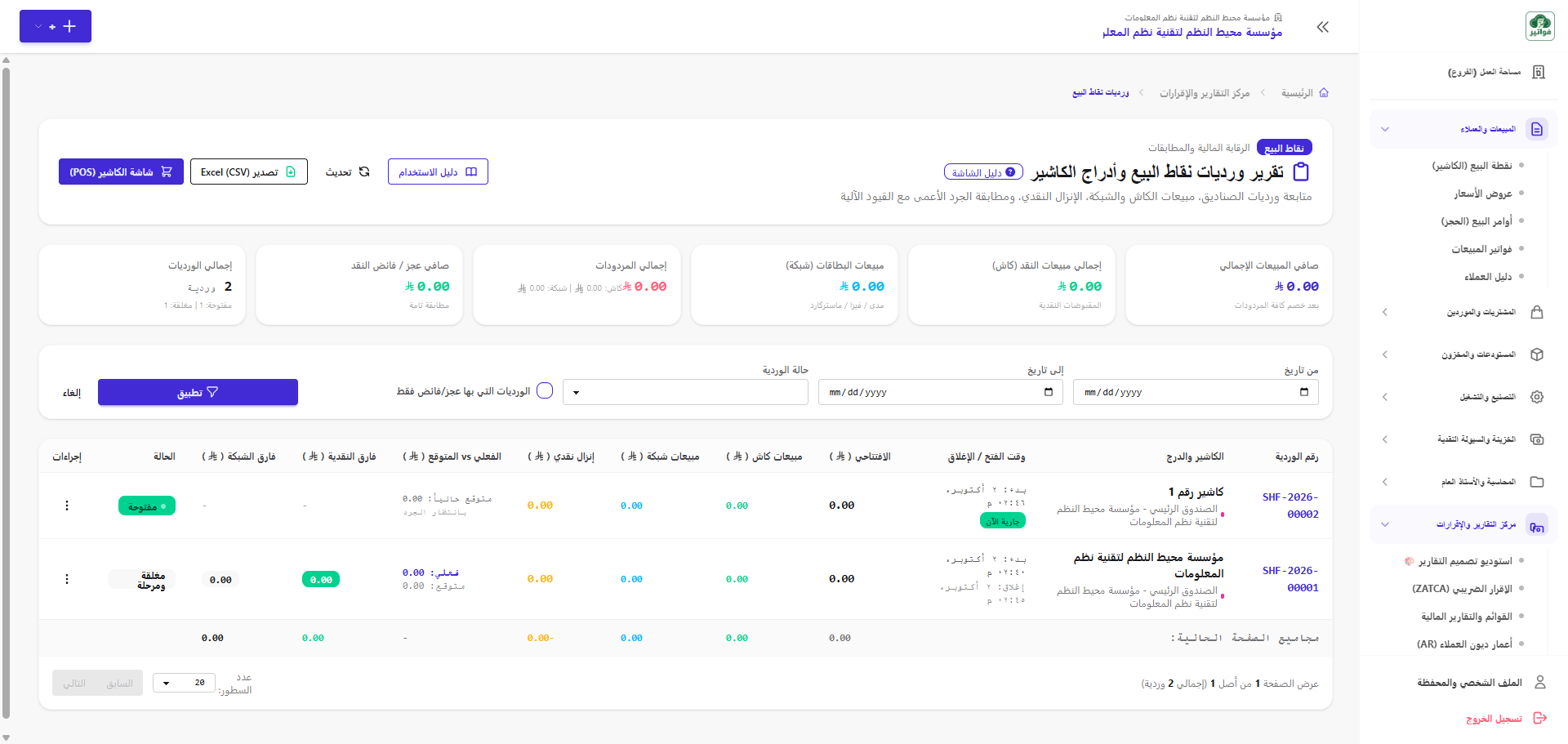The height and width of the screenshot is (744, 1568).
Task: Open the POS cashier screen button
Action: tap(121, 172)
